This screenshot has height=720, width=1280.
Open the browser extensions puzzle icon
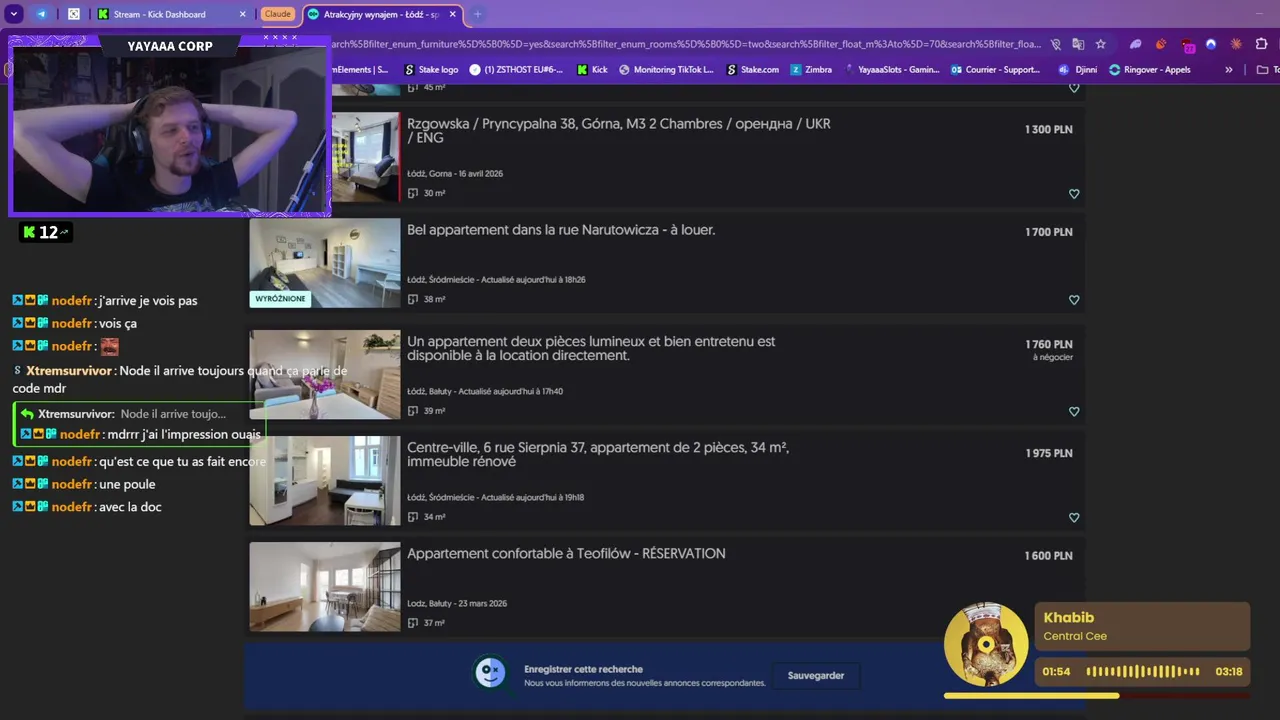[x=1261, y=44]
